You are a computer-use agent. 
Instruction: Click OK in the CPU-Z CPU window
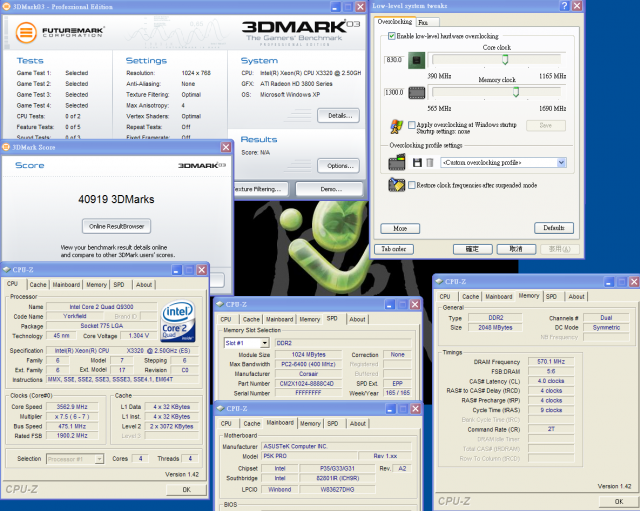[x=187, y=489]
